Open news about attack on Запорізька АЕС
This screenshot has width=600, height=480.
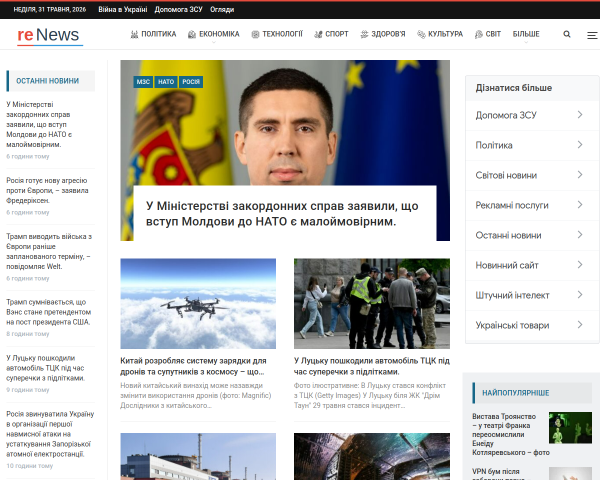point(50,434)
